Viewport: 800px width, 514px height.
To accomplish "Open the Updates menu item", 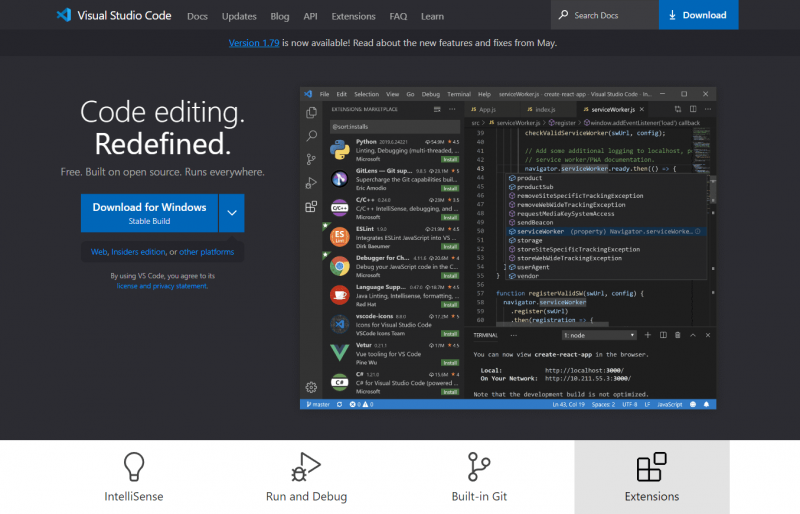I will click(239, 16).
